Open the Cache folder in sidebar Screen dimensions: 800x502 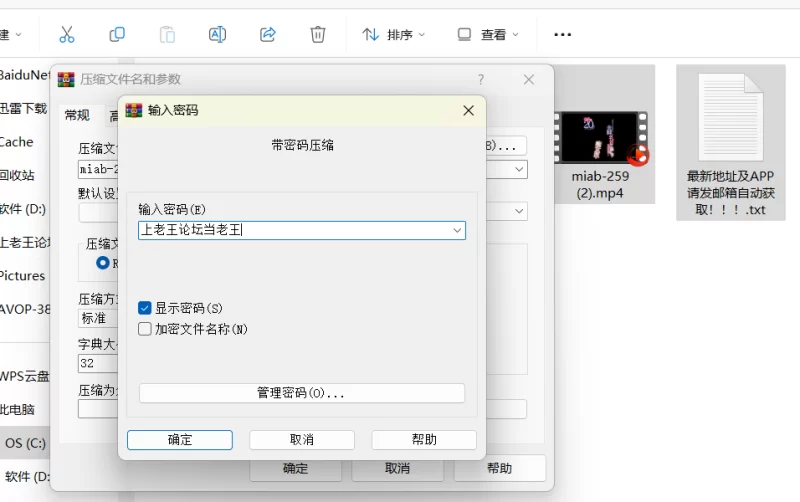pos(17,142)
